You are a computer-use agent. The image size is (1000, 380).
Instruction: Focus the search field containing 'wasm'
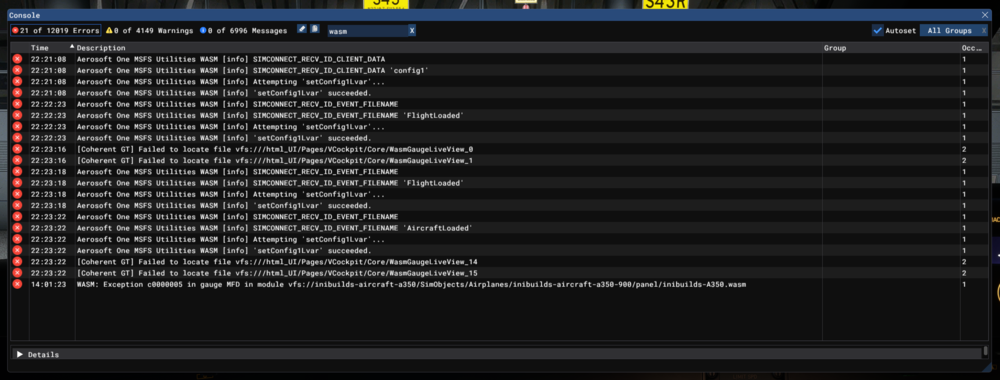367,31
